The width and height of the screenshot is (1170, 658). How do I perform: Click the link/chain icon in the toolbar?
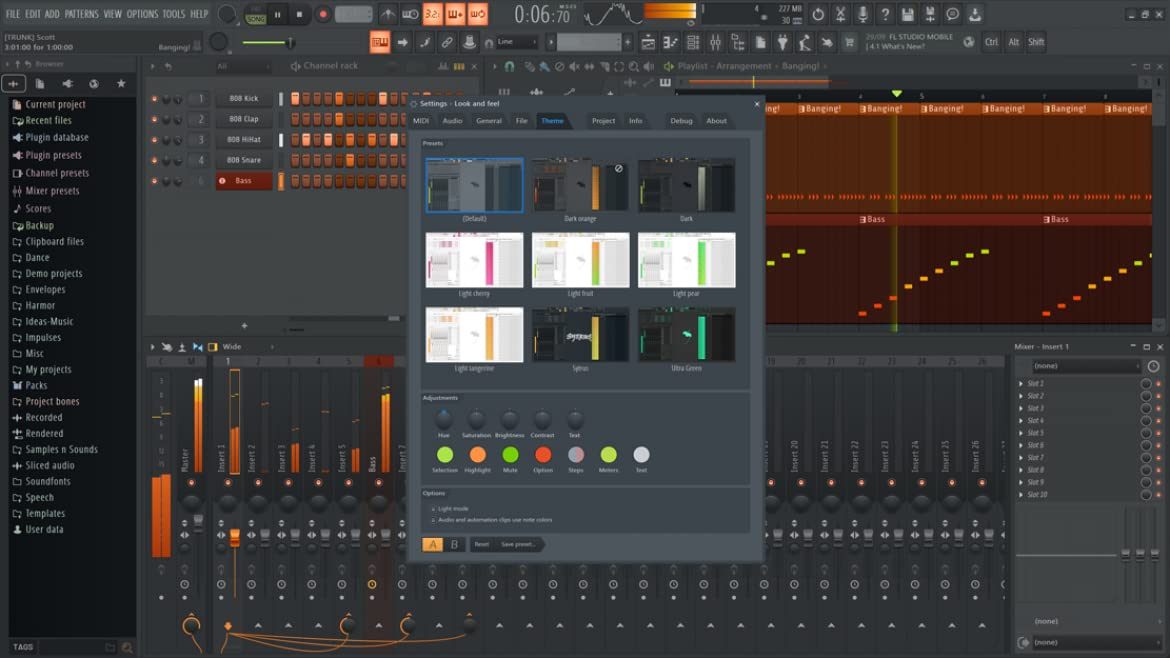447,42
